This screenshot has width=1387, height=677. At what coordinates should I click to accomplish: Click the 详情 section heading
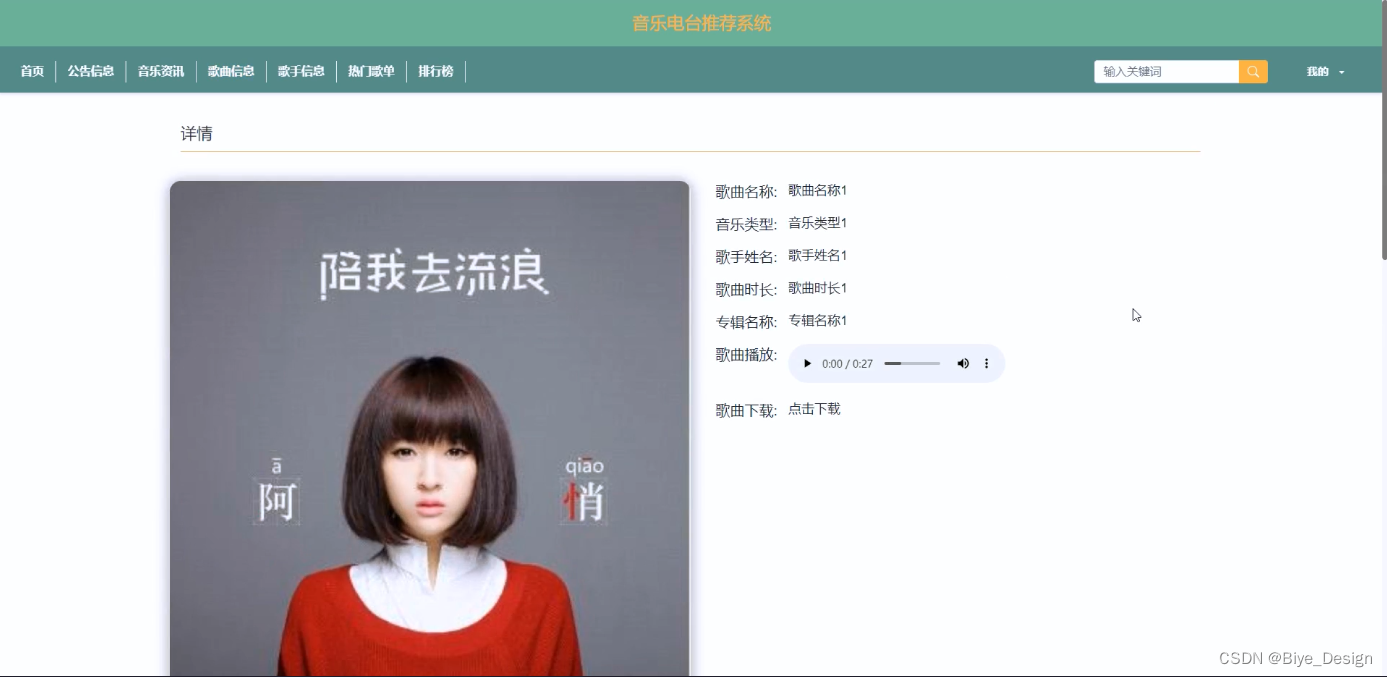tap(196, 134)
